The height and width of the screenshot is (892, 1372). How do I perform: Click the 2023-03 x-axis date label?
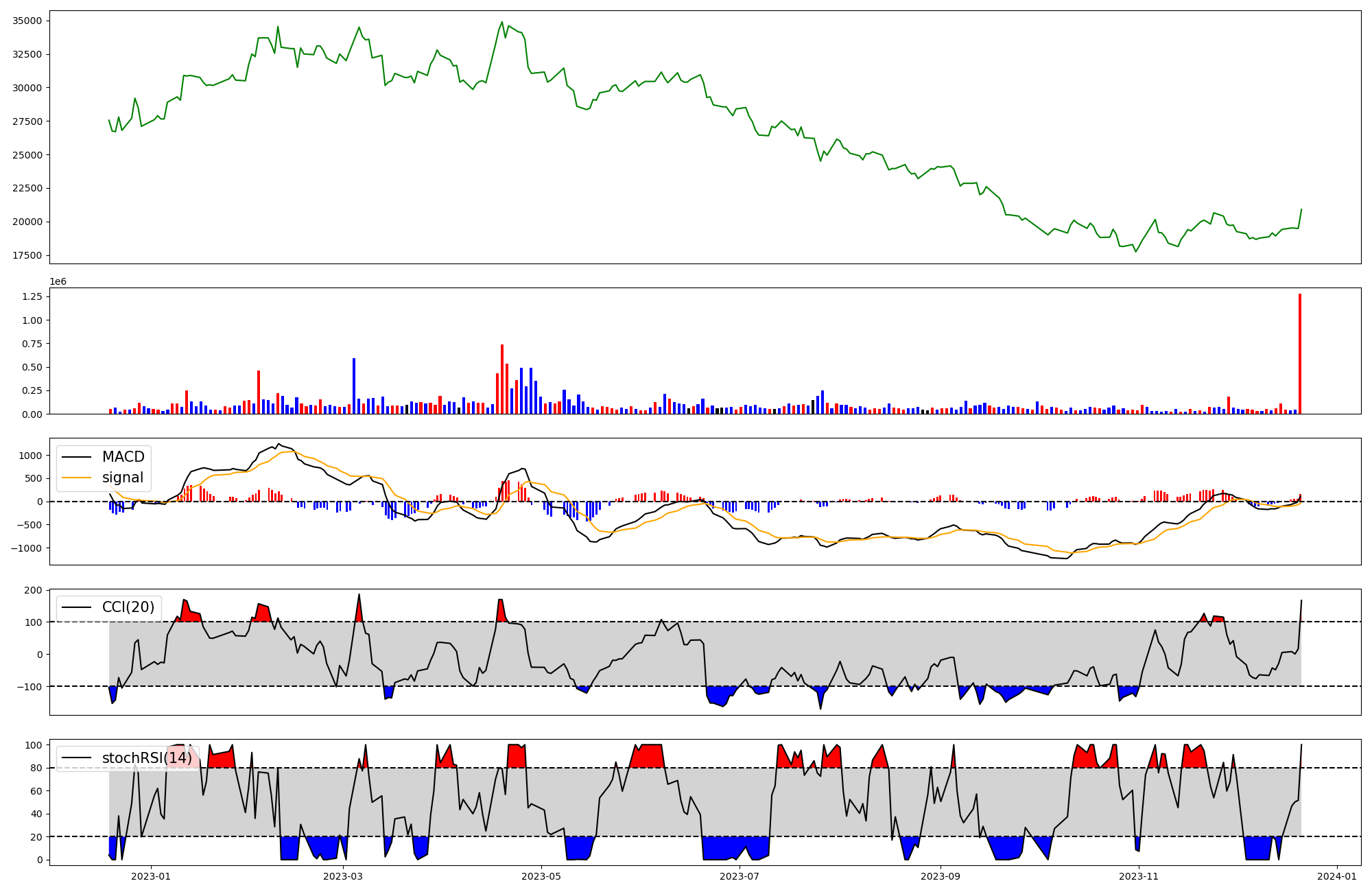(x=342, y=876)
